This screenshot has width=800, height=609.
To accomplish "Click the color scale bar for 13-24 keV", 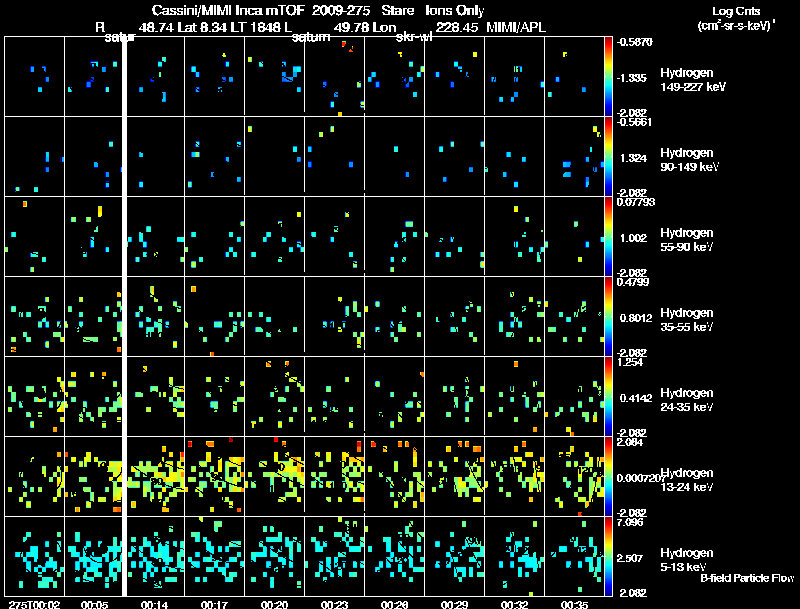I will (x=608, y=476).
